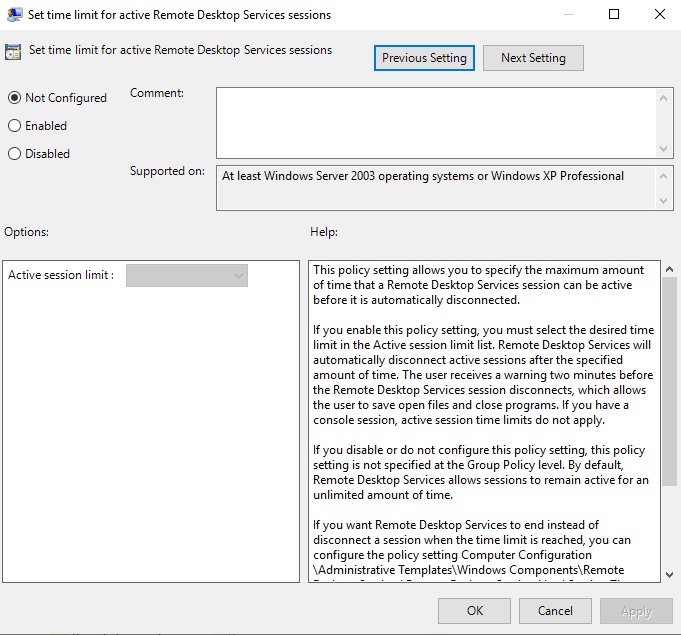Select the Not Configured radio button

tap(14, 98)
